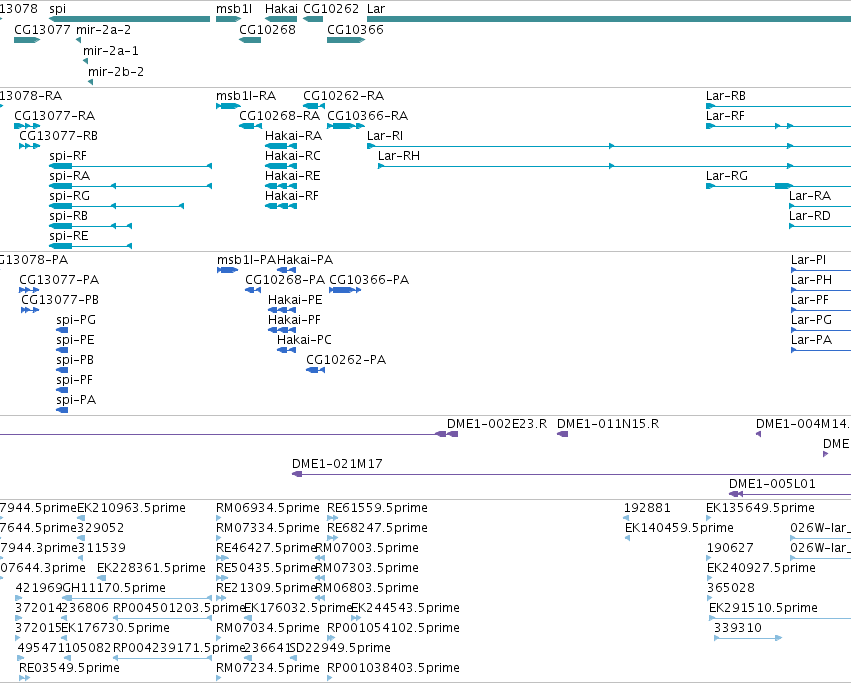Click the EK240927.5prime EST label
The image size is (851, 683).
pos(761,568)
